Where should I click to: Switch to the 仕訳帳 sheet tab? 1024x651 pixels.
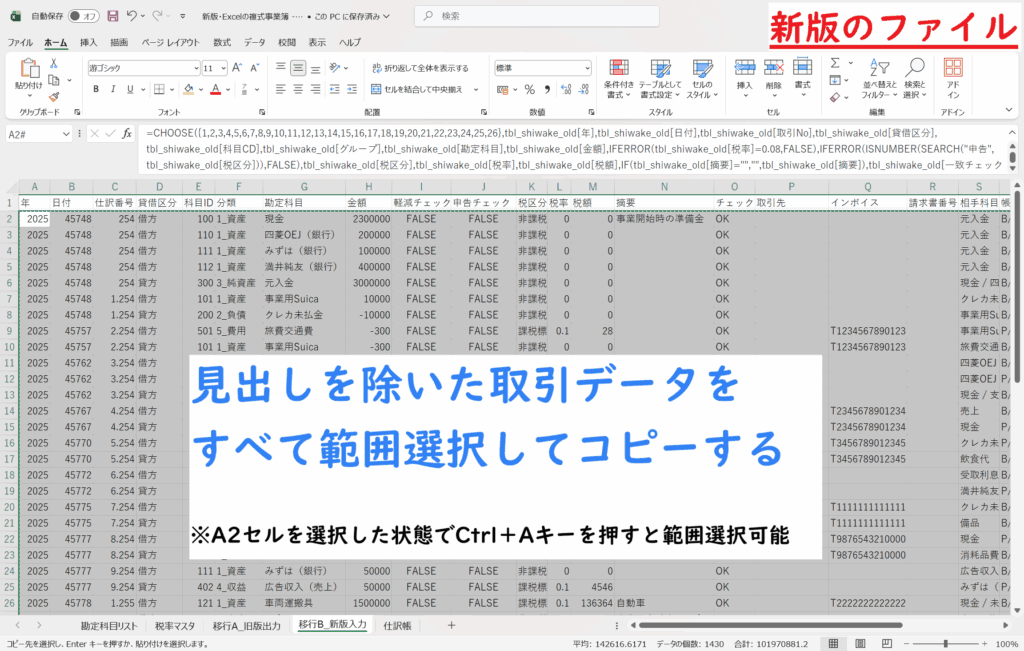pyautogui.click(x=396, y=625)
